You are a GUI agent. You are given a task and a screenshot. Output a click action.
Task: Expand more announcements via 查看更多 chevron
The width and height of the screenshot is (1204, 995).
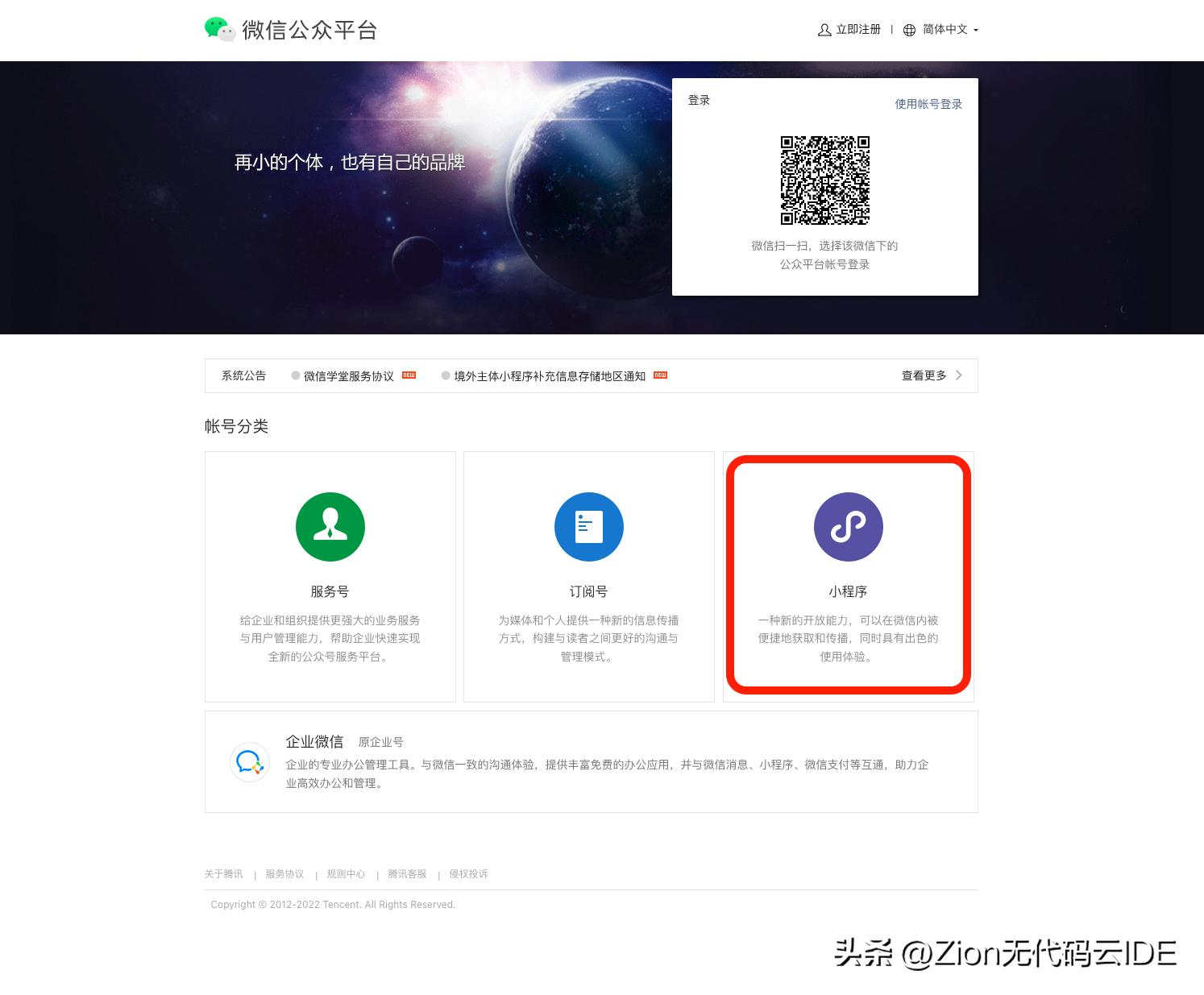(959, 375)
